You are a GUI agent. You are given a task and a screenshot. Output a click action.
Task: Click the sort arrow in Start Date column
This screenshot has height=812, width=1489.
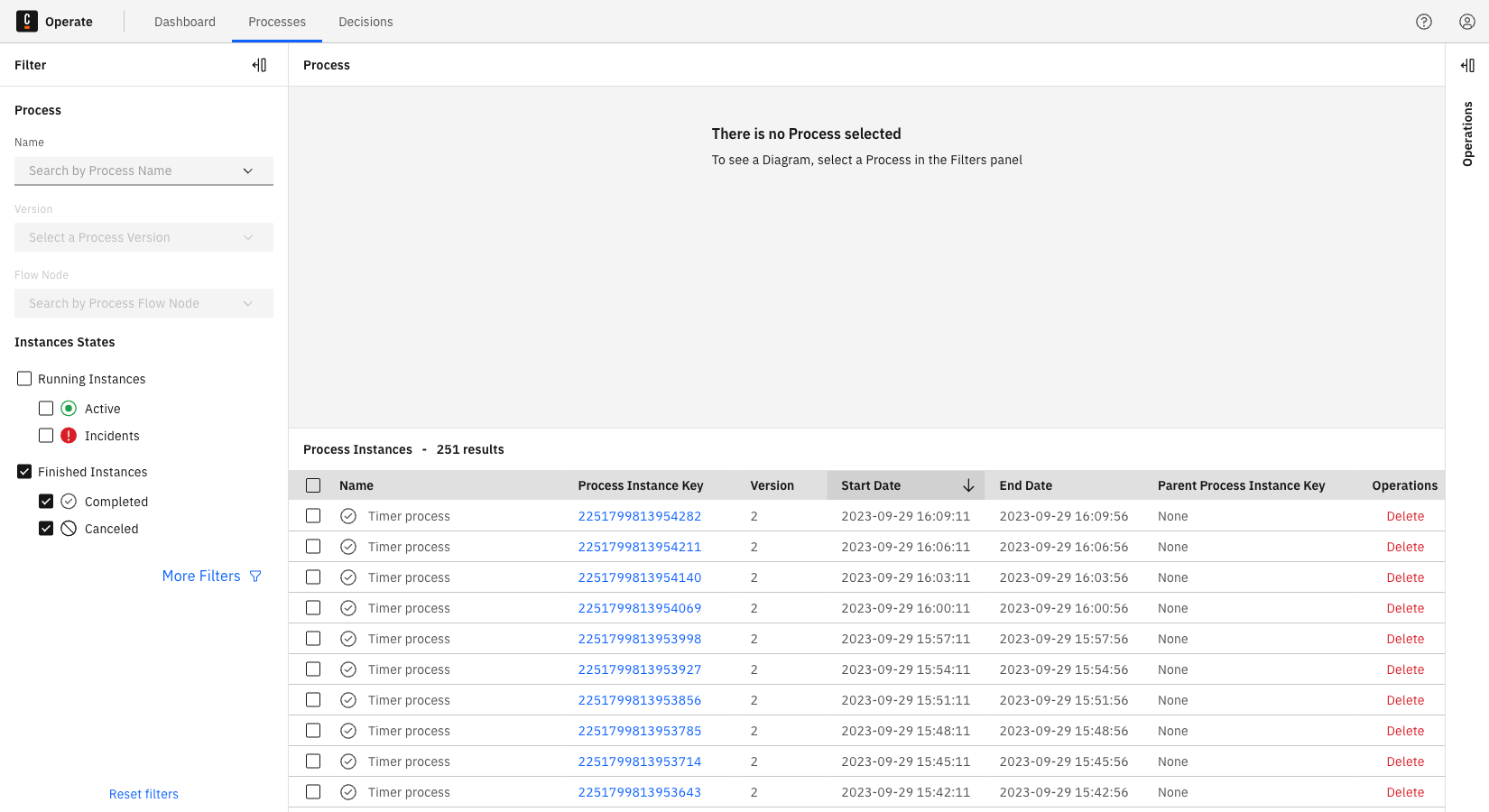pyautogui.click(x=968, y=485)
